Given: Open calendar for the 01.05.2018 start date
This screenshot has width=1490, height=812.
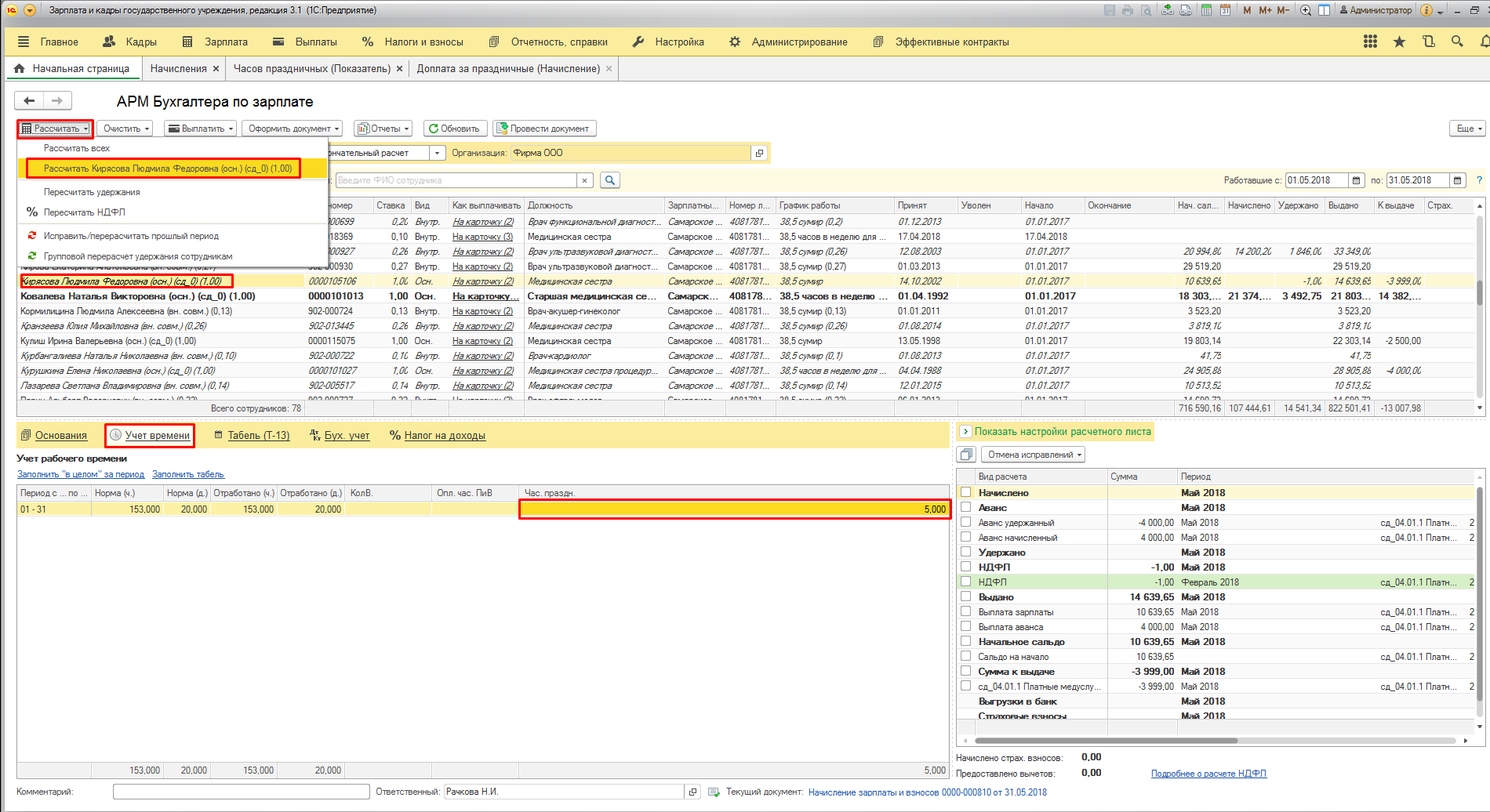Looking at the screenshot, I should pos(1356,180).
